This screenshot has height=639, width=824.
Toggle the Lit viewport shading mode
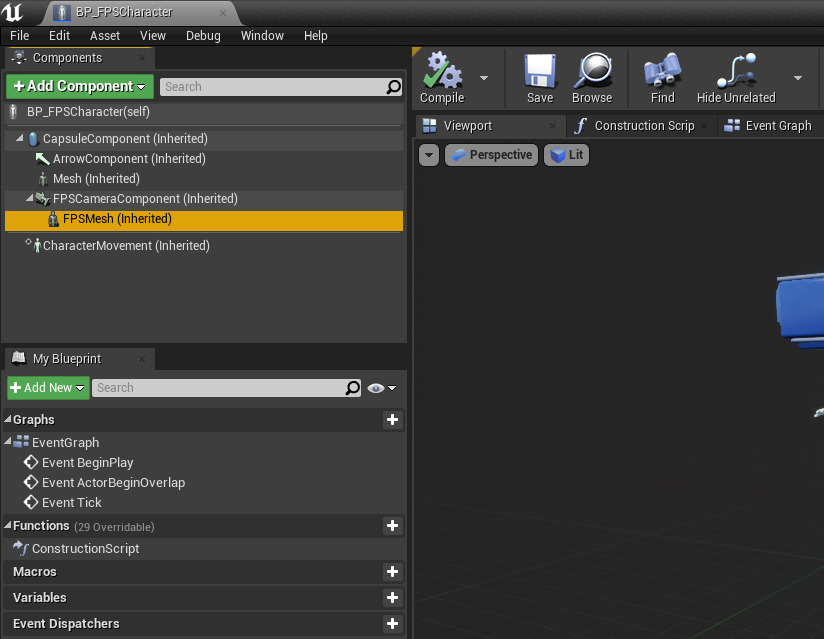(x=566, y=155)
